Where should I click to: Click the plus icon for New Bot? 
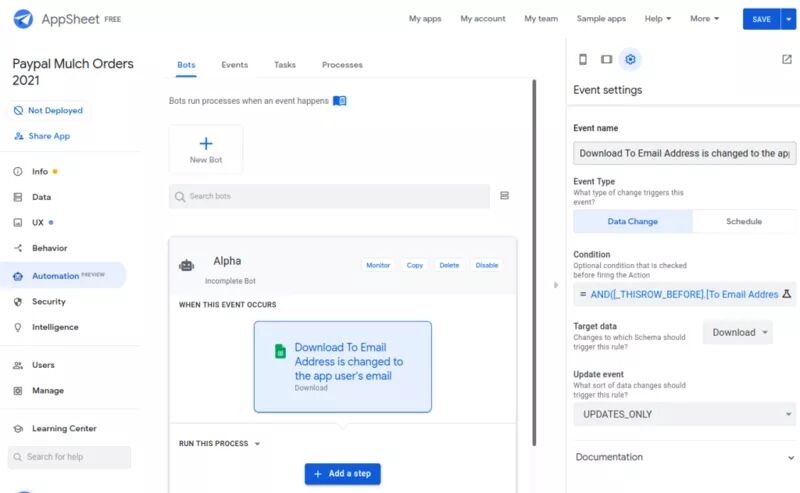(206, 144)
